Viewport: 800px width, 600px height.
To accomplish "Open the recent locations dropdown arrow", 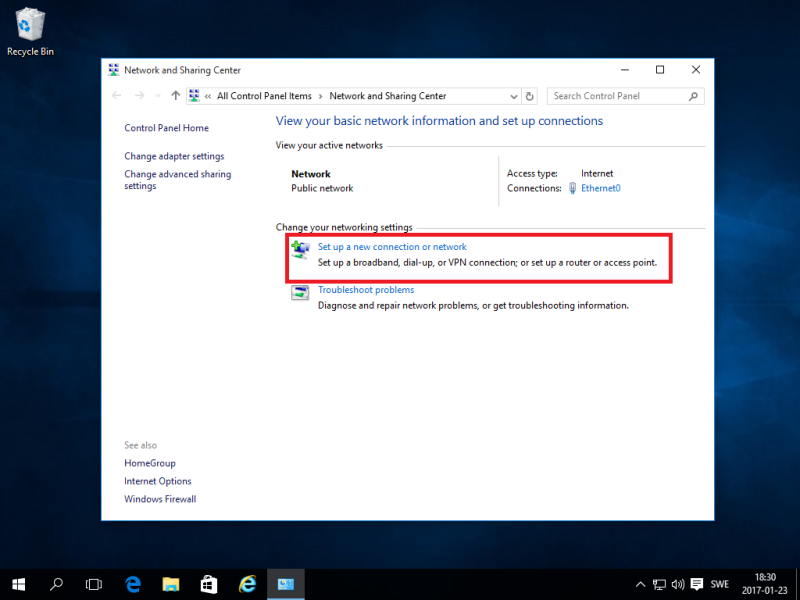I will 158,96.
